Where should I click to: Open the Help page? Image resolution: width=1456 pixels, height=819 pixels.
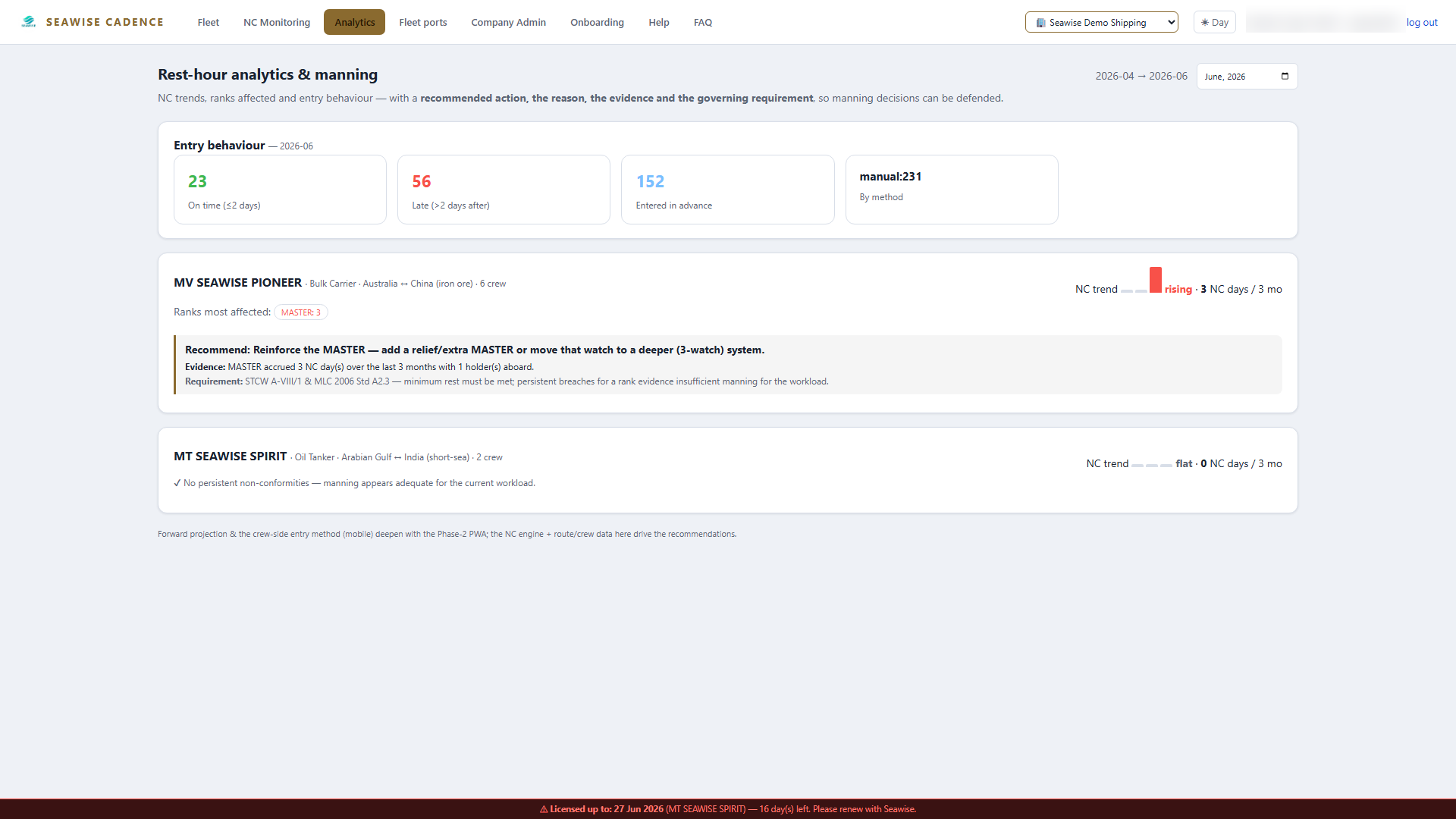point(658,22)
